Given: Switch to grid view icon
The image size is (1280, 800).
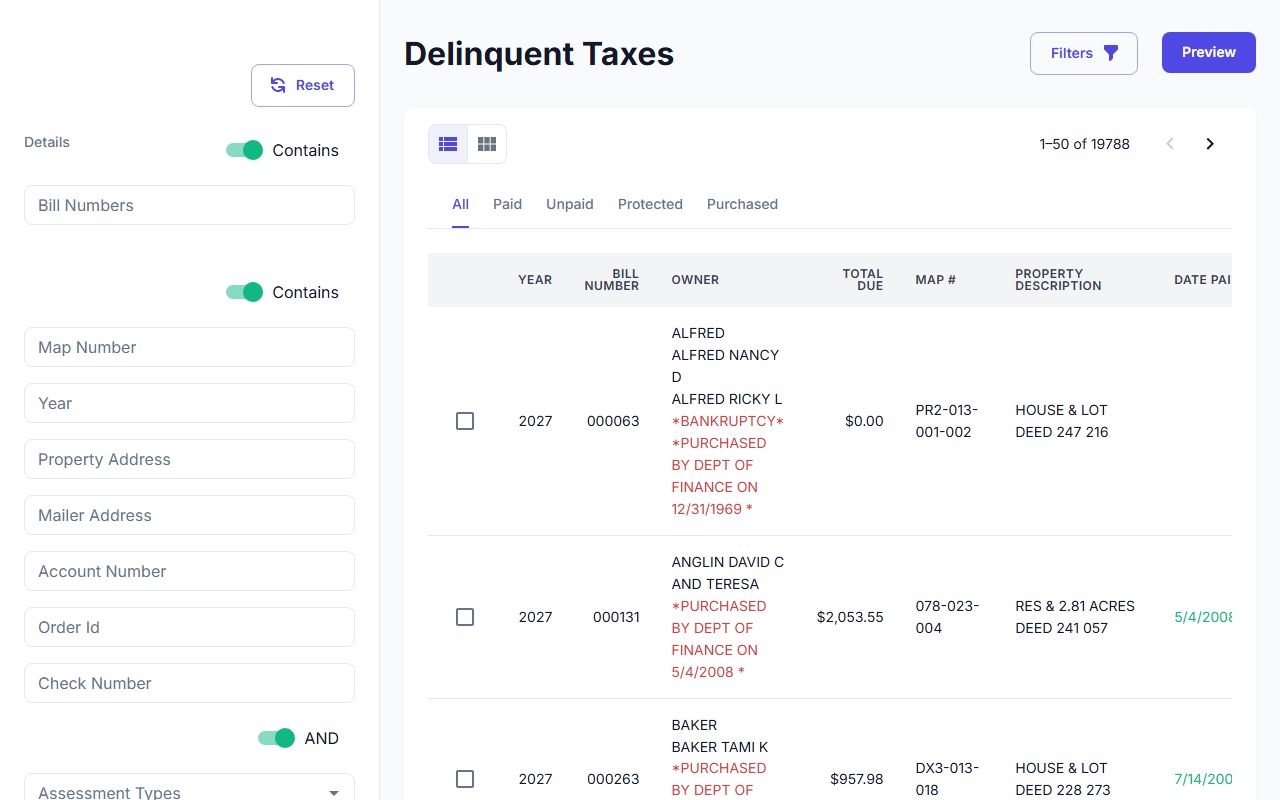Looking at the screenshot, I should 487,144.
